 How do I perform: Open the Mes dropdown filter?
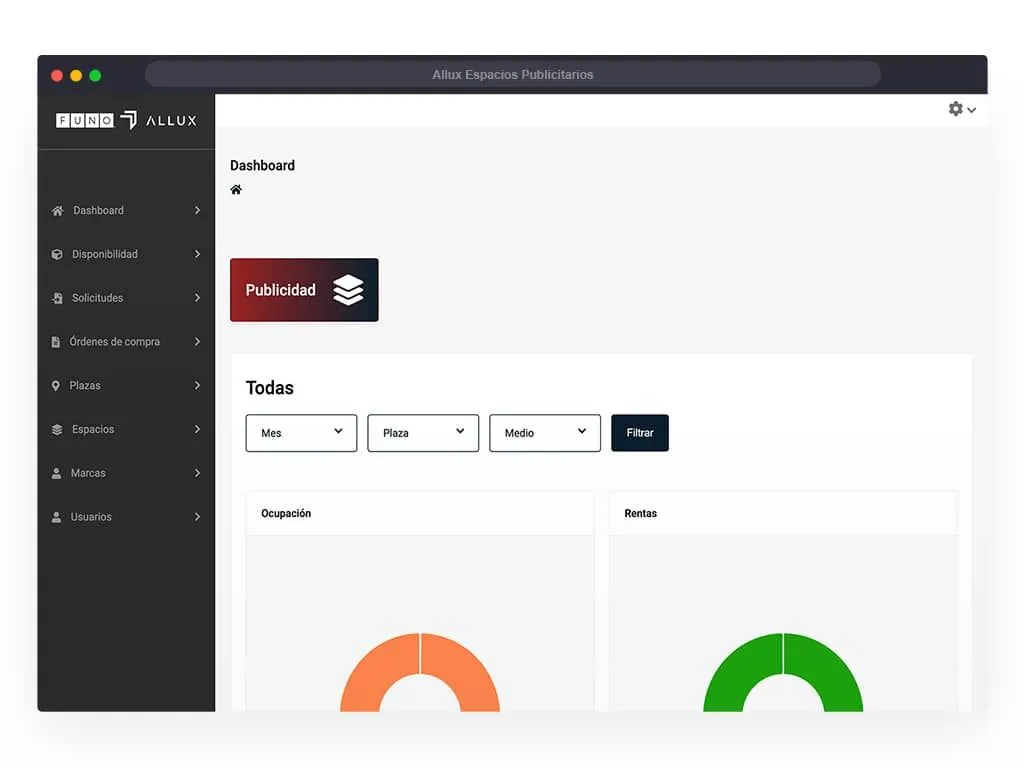pyautogui.click(x=301, y=433)
